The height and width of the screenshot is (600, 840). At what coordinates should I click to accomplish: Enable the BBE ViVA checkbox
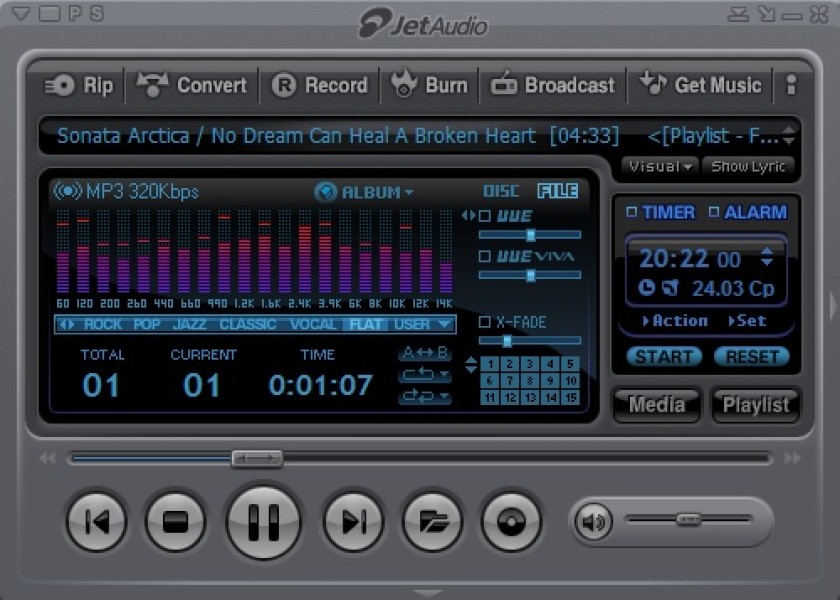[485, 256]
